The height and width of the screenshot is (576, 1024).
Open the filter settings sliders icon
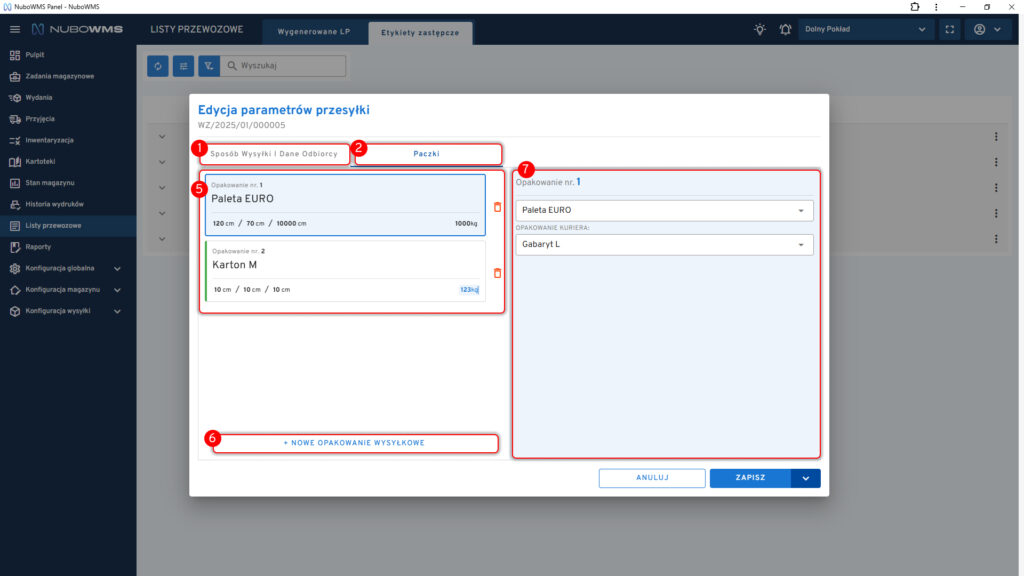click(x=184, y=66)
